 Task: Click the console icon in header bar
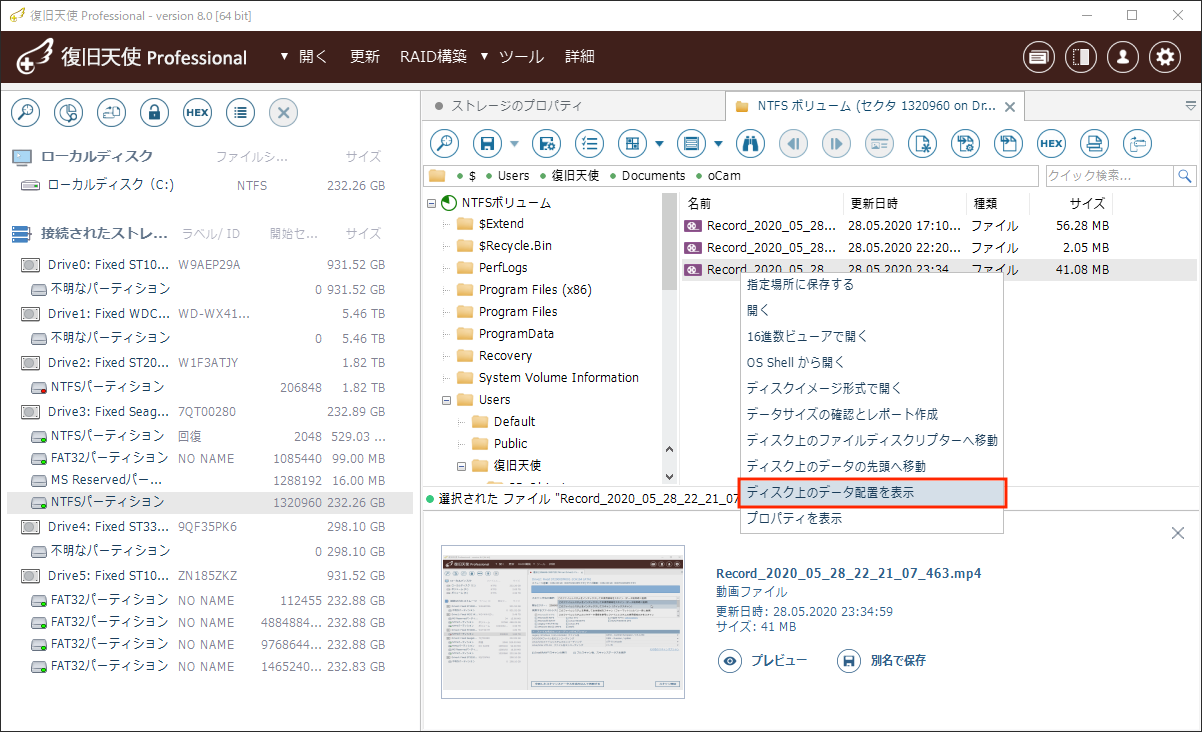1039,57
